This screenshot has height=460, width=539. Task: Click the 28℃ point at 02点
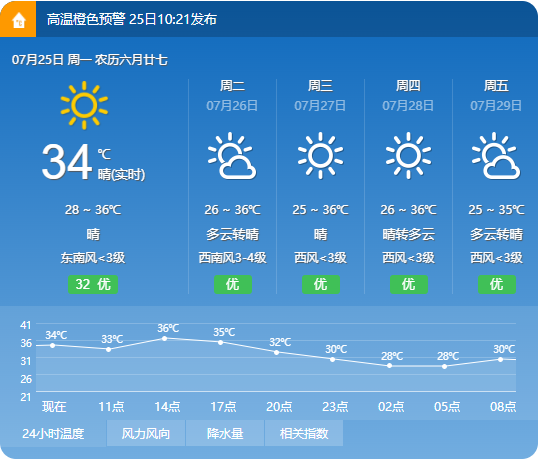pyautogui.click(x=389, y=366)
